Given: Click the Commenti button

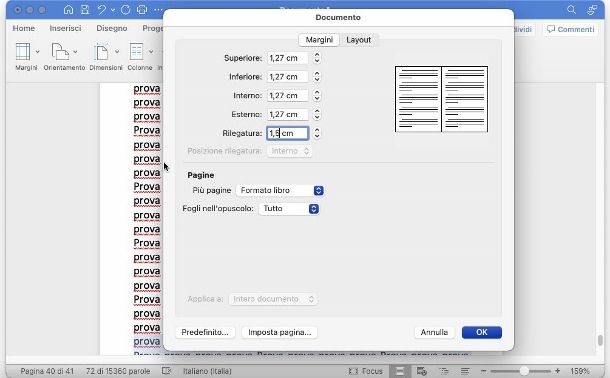Looking at the screenshot, I should point(570,29).
